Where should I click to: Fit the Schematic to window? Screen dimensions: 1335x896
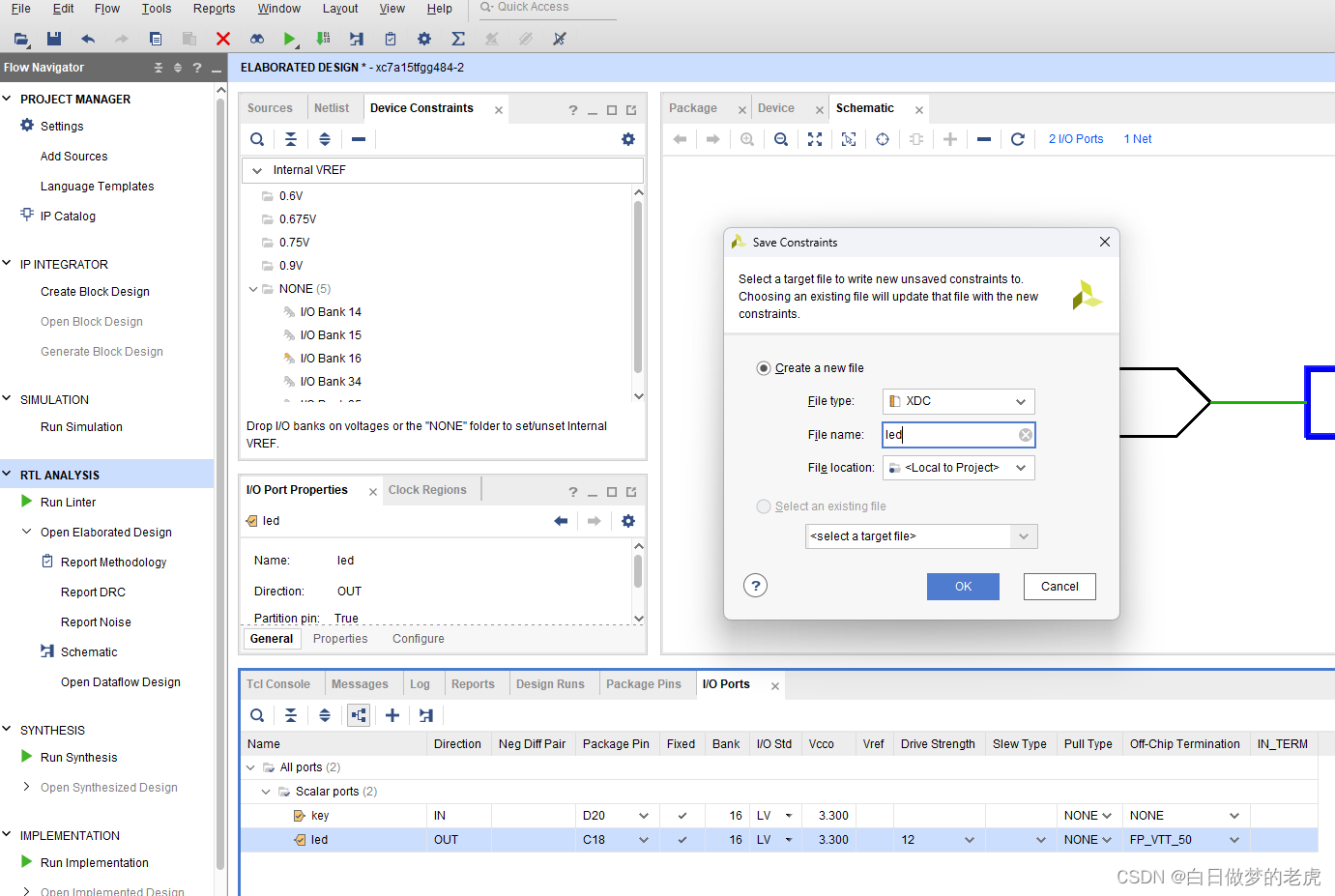(x=815, y=139)
